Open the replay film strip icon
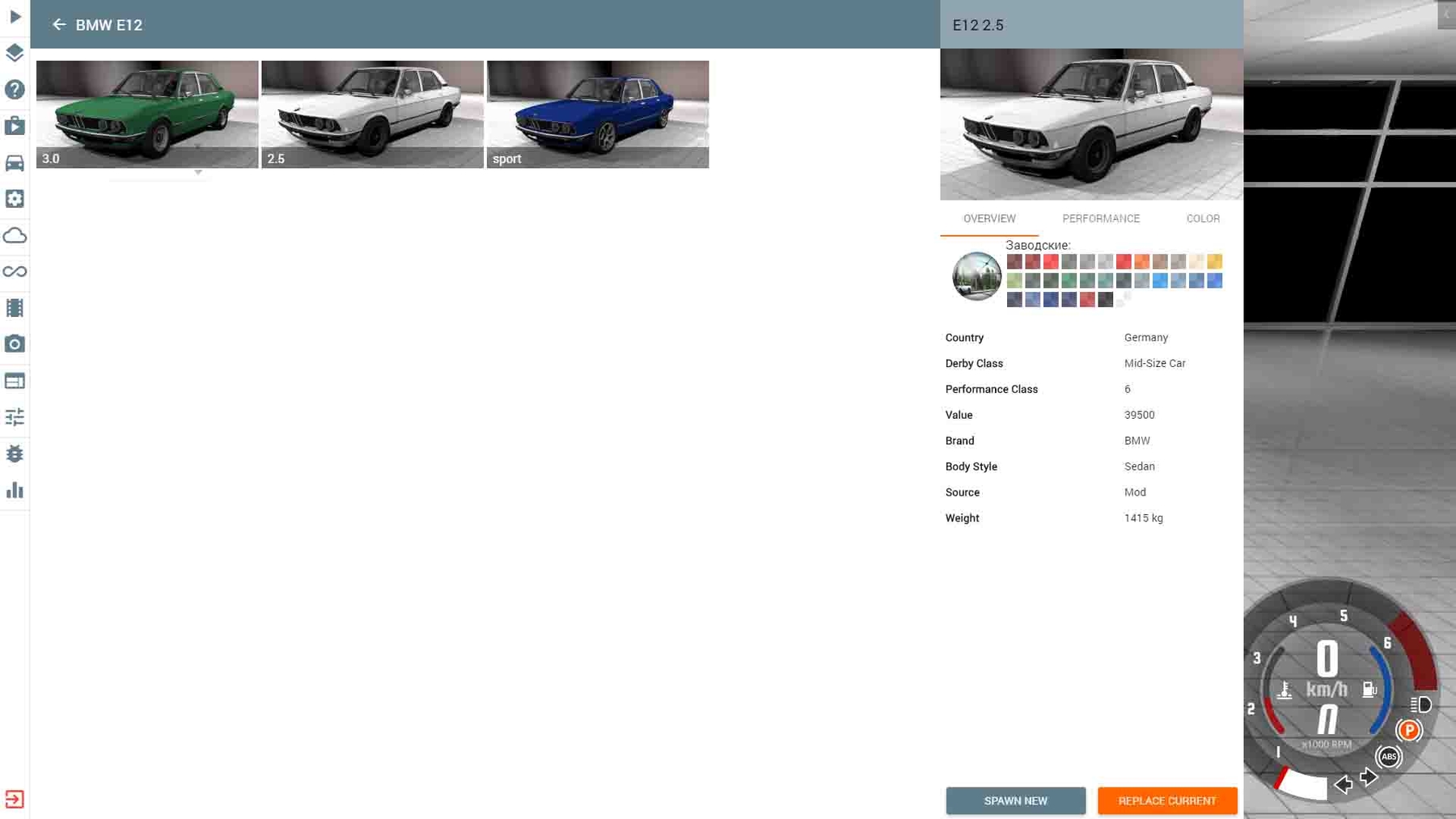1456x819 pixels. click(15, 308)
